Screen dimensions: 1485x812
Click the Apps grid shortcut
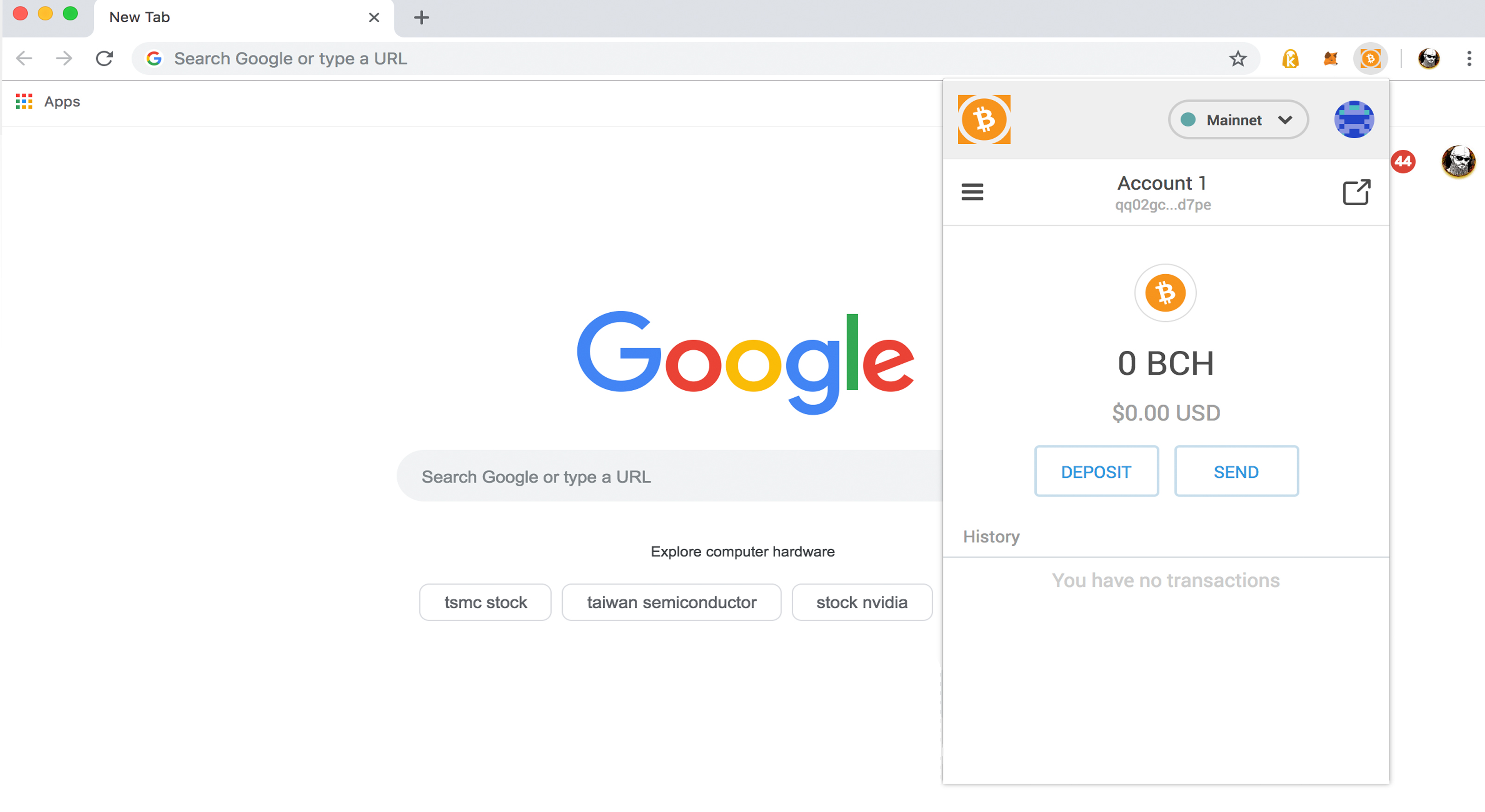(x=48, y=102)
